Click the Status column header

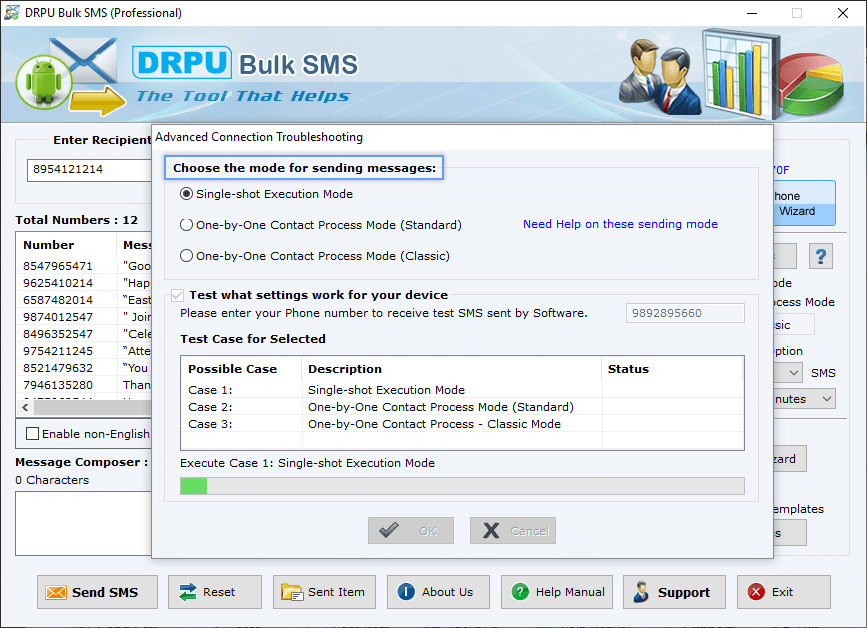click(x=672, y=369)
